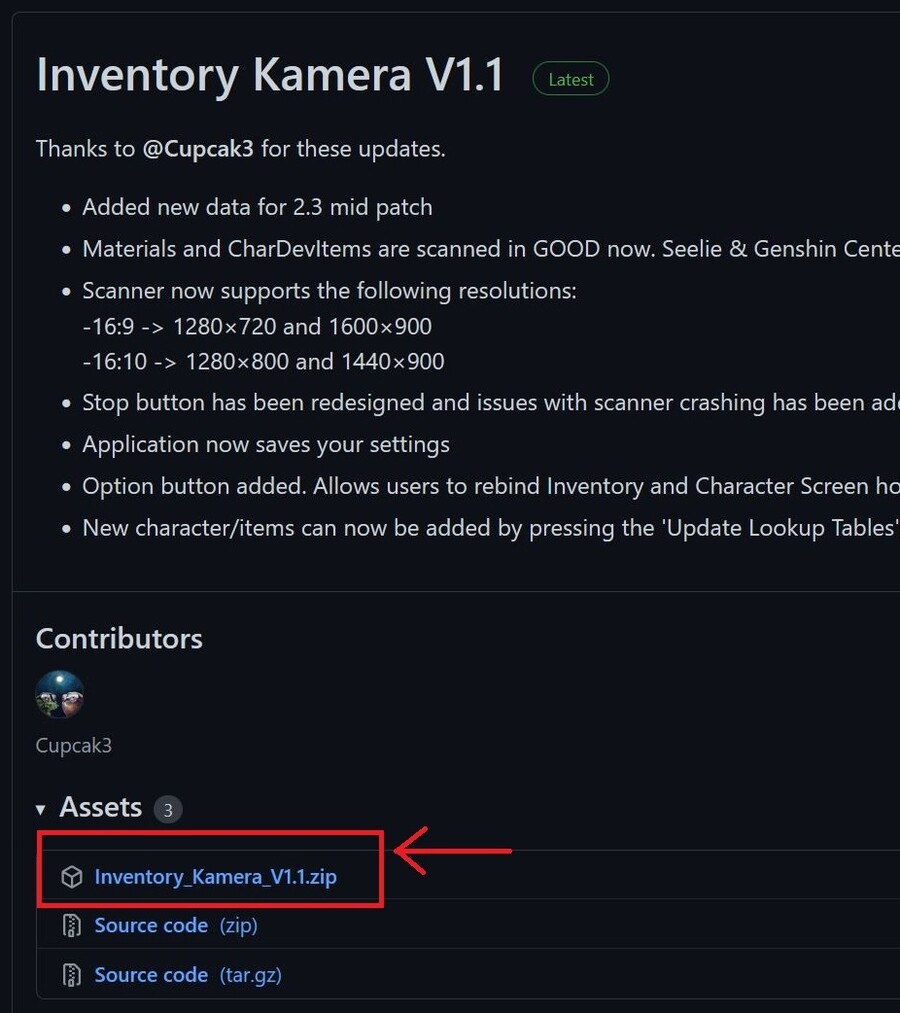Open the @Cupcak3 mention link
Image resolution: width=900 pixels, height=1013 pixels.
198,149
